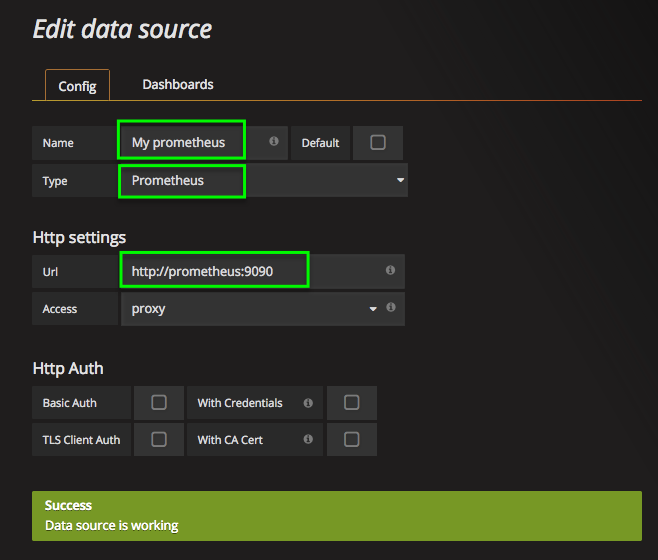Click the Http Auth section heading
The height and width of the screenshot is (560, 658).
pyautogui.click(x=68, y=369)
